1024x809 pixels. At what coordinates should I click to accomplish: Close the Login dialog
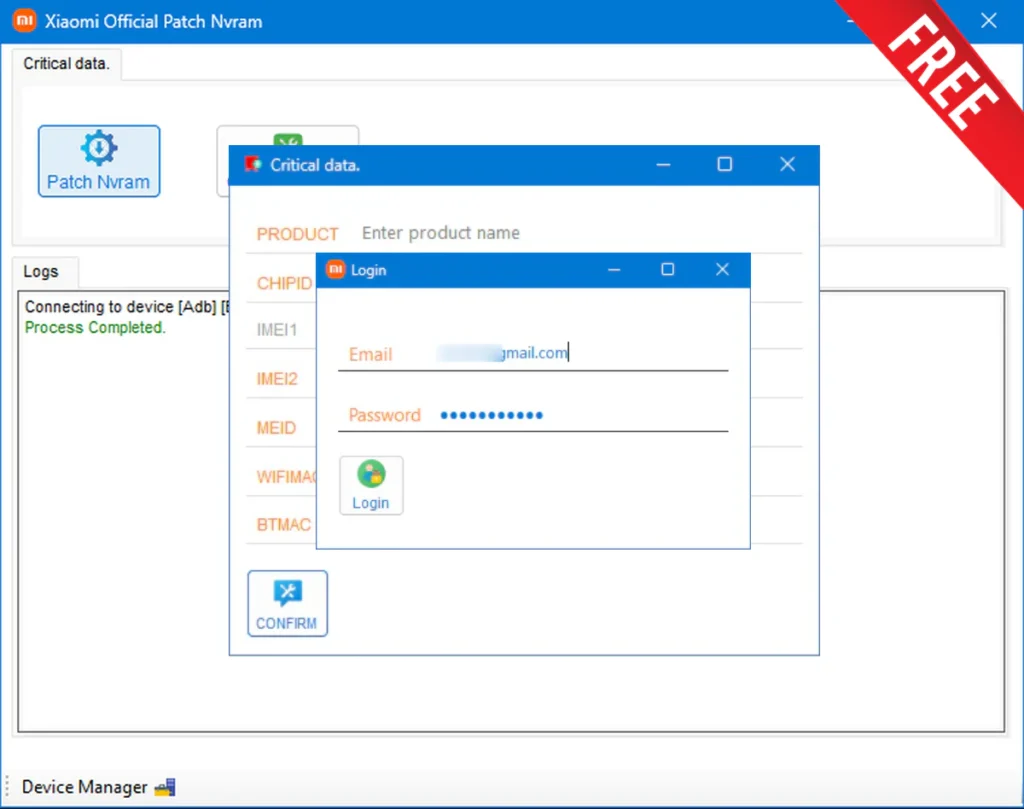(x=722, y=270)
